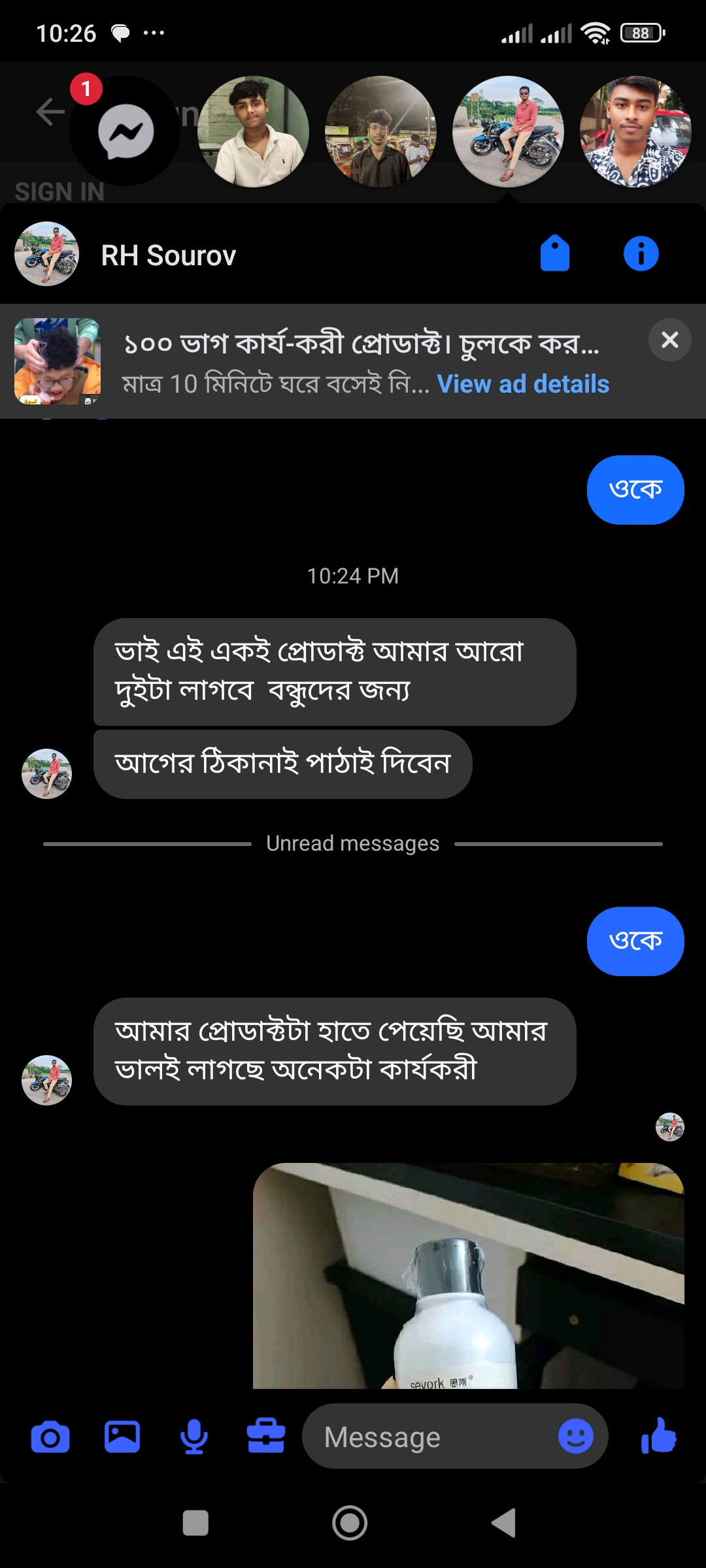
Task: Open the business tools briefcase icon
Action: pos(265,1437)
